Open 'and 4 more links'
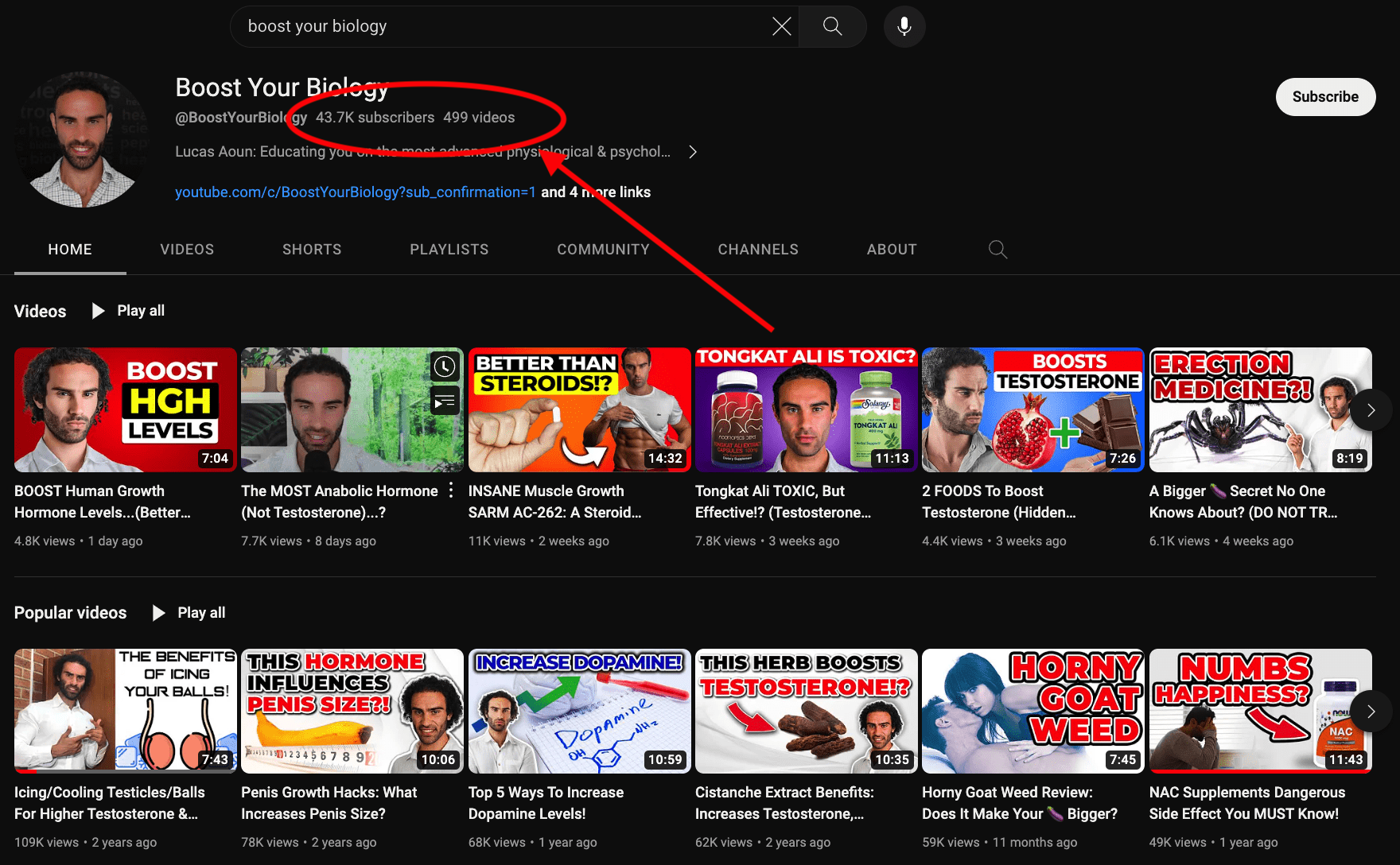1400x865 pixels. pos(596,192)
